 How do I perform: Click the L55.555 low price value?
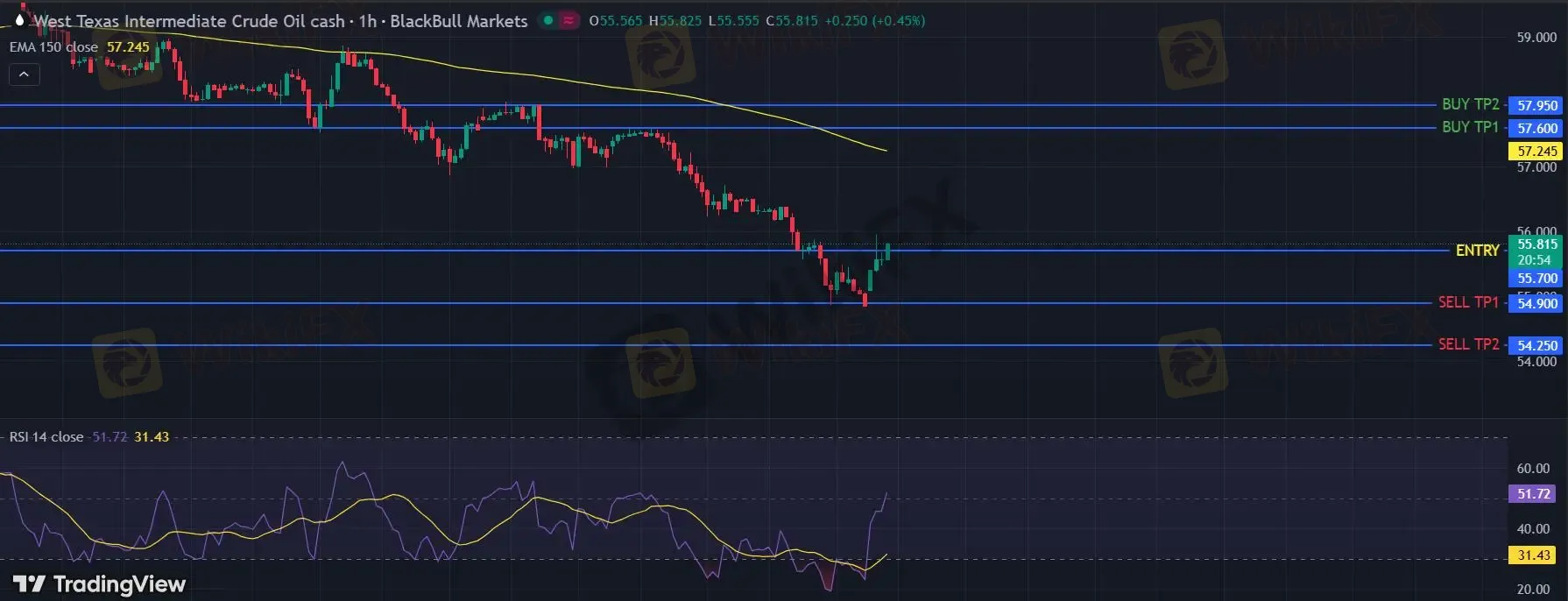[x=734, y=21]
